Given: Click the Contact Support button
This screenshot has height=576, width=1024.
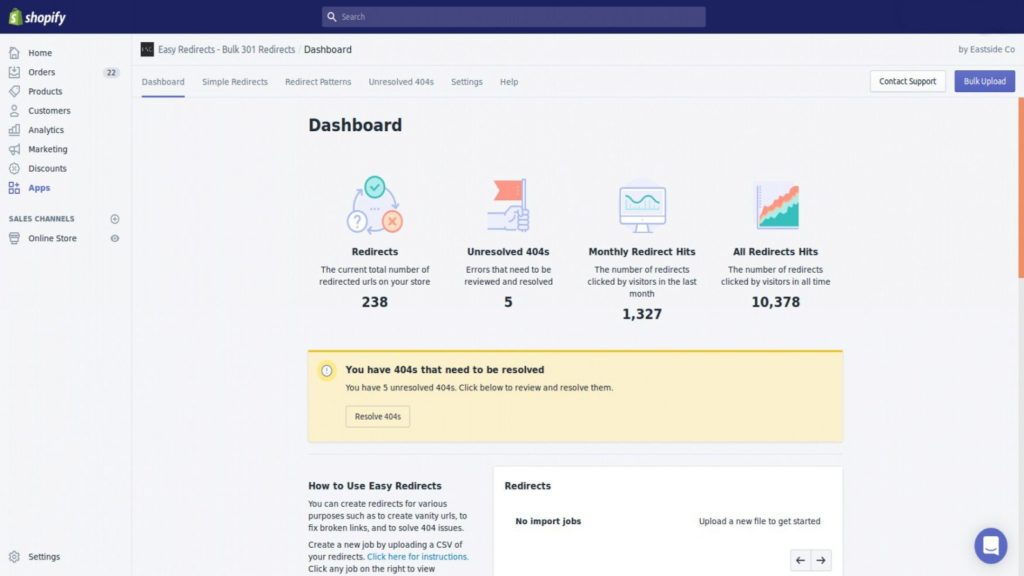Looking at the screenshot, I should click(x=907, y=81).
